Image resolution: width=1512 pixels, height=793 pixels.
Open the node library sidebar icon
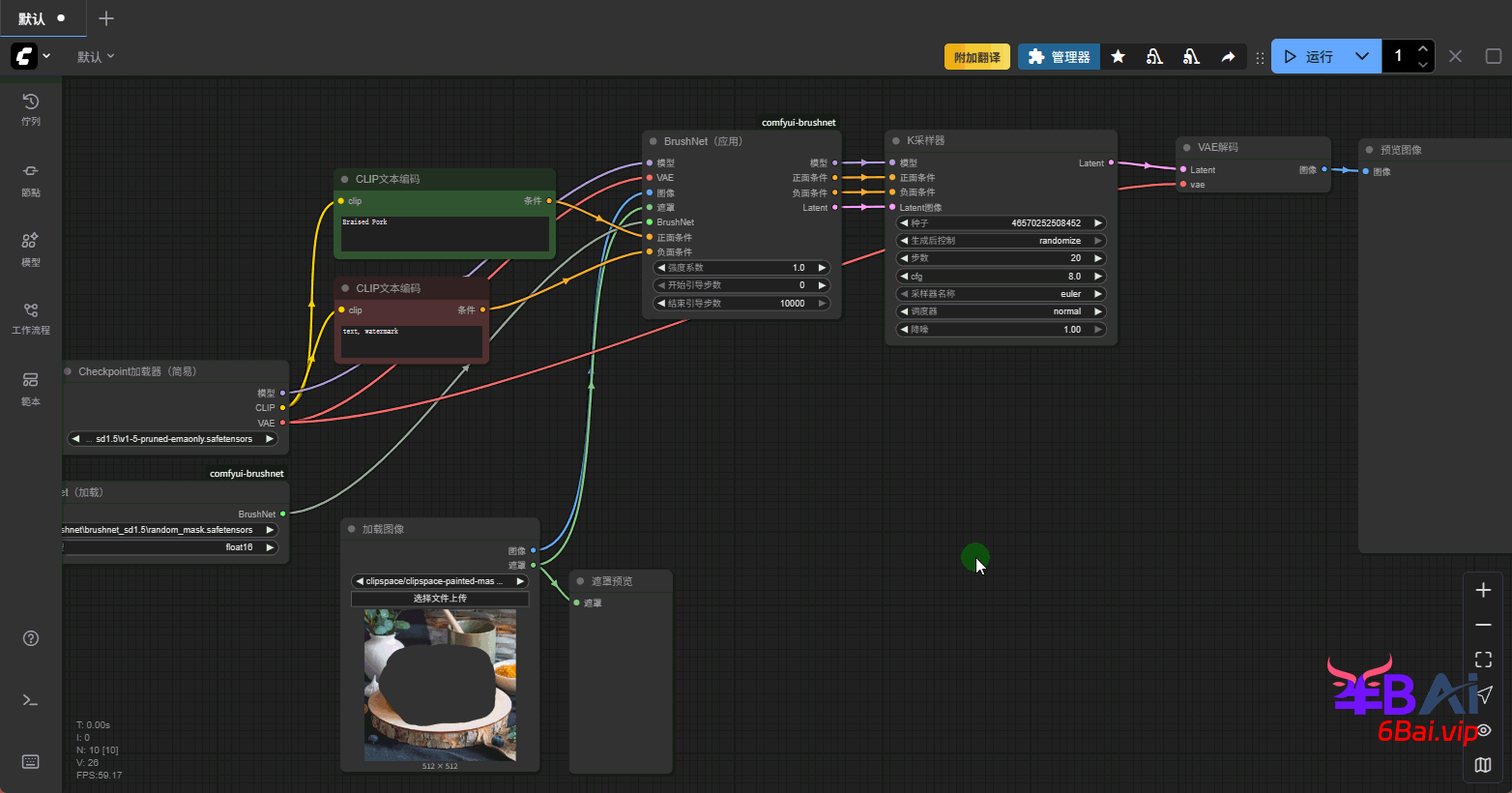[x=31, y=178]
